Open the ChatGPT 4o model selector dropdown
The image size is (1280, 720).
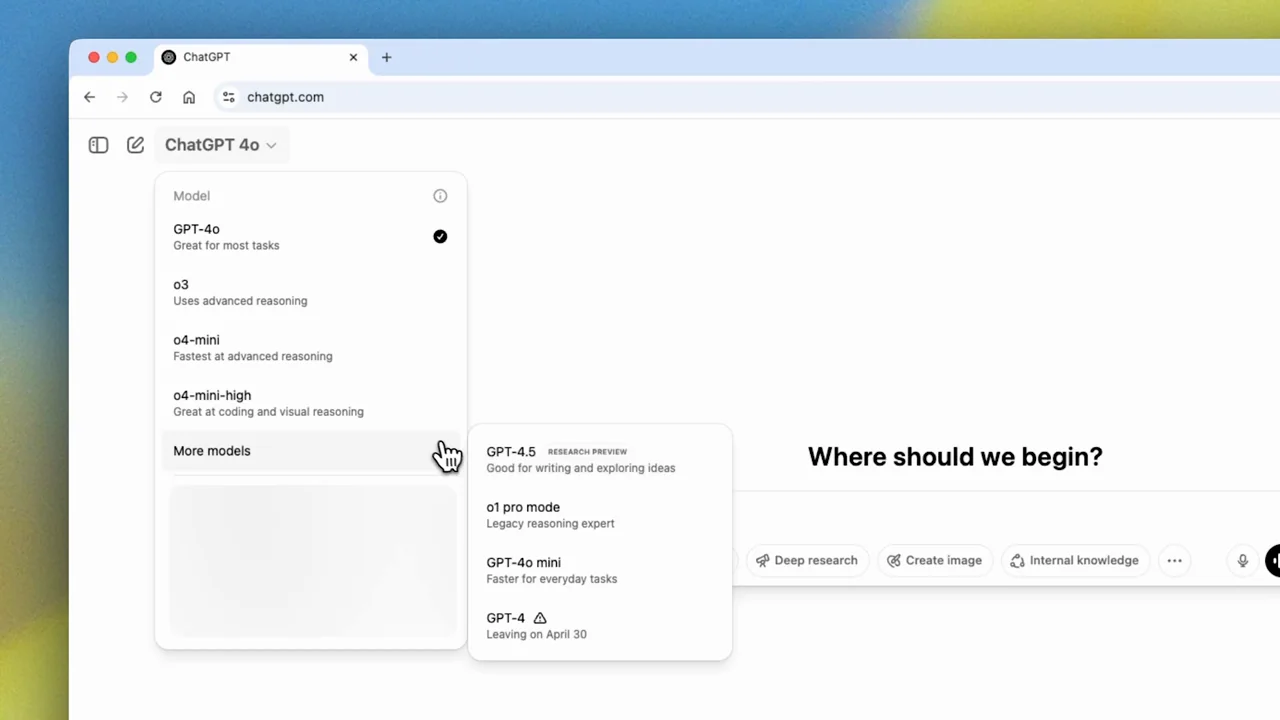click(220, 145)
